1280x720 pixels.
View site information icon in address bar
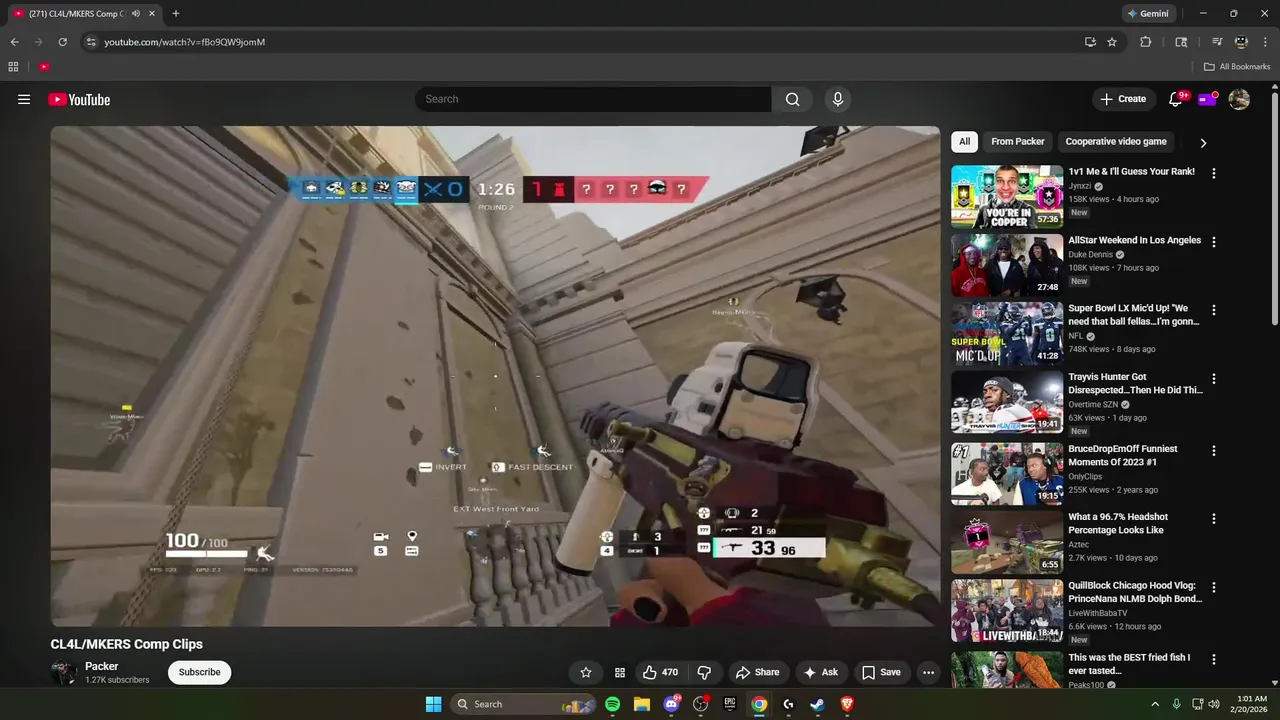[90, 42]
